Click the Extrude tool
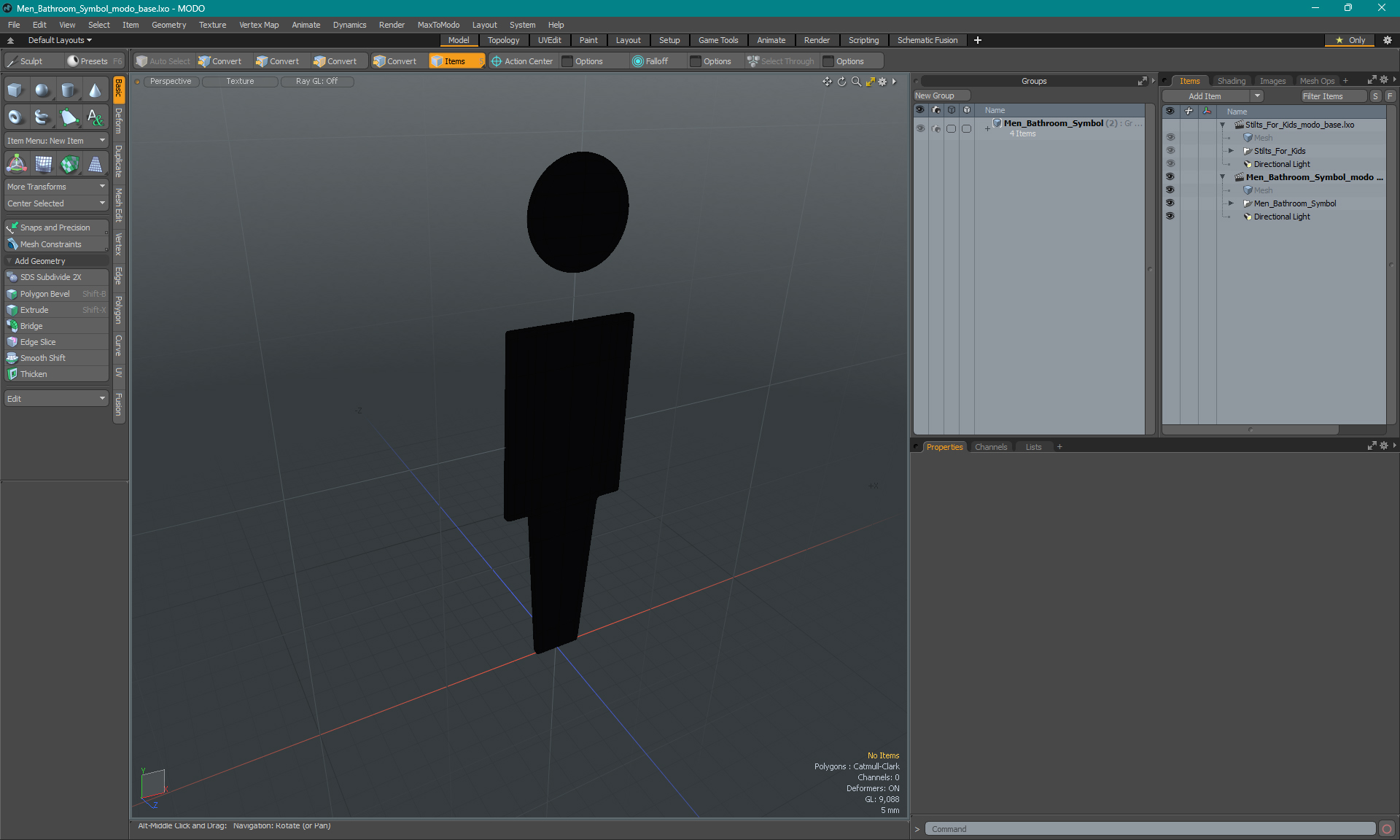This screenshot has height=840, width=1400. click(34, 309)
